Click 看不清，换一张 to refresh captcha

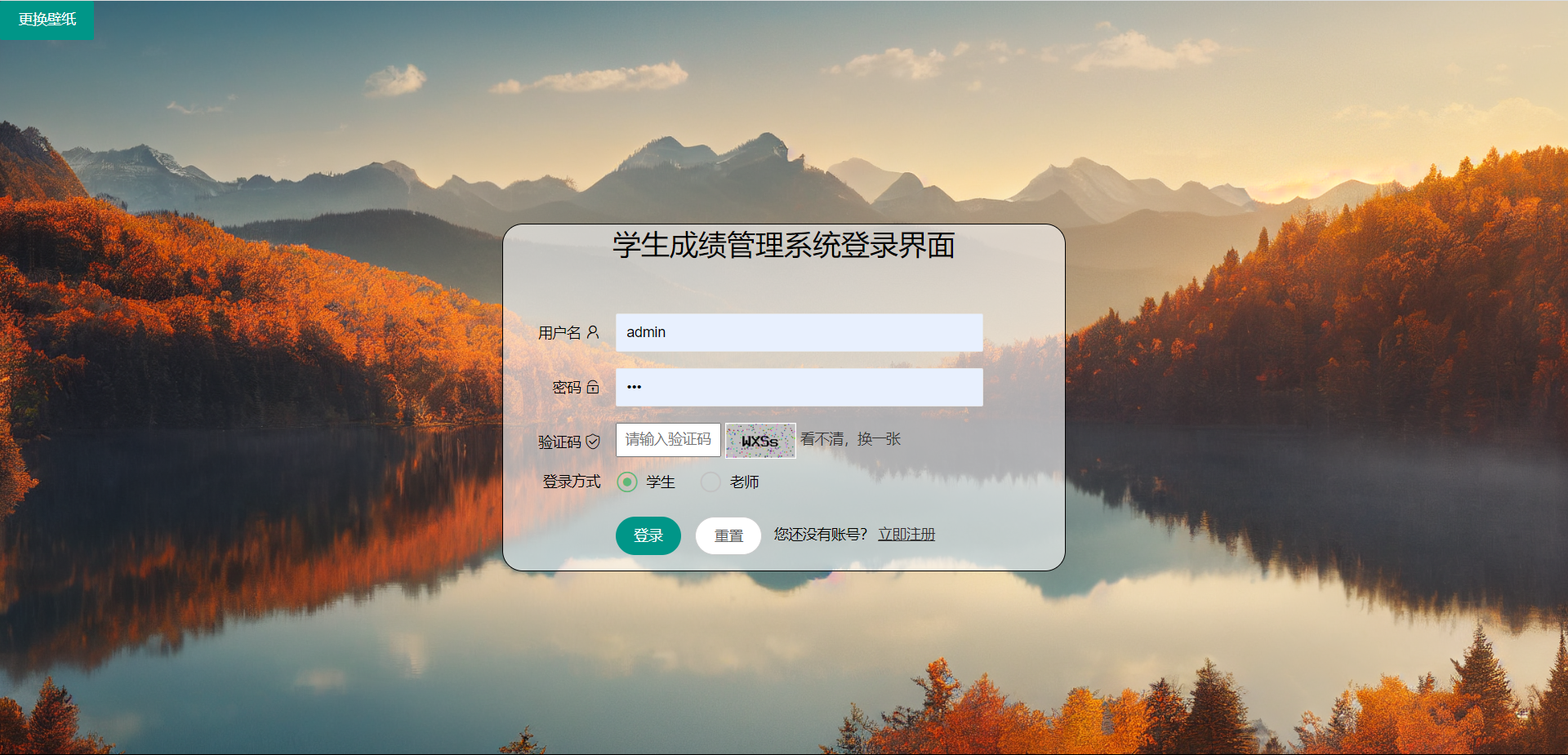point(851,439)
